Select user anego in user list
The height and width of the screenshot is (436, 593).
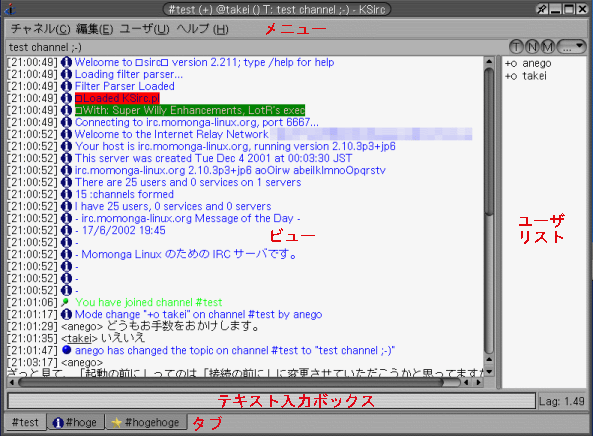tap(528, 64)
